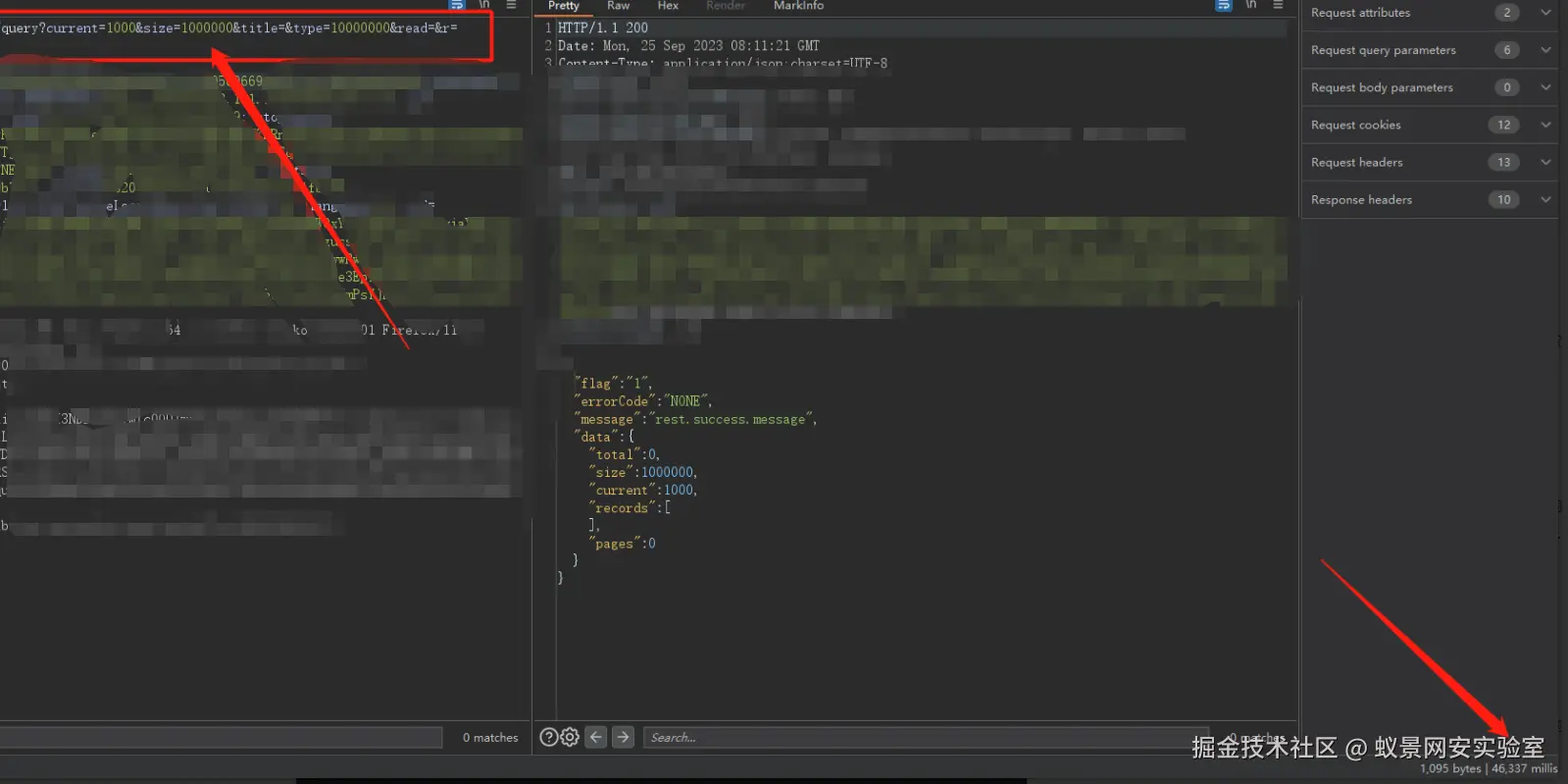The width and height of the screenshot is (1568, 784).
Task: Click "size":1000000 line in response
Action: pos(643,471)
